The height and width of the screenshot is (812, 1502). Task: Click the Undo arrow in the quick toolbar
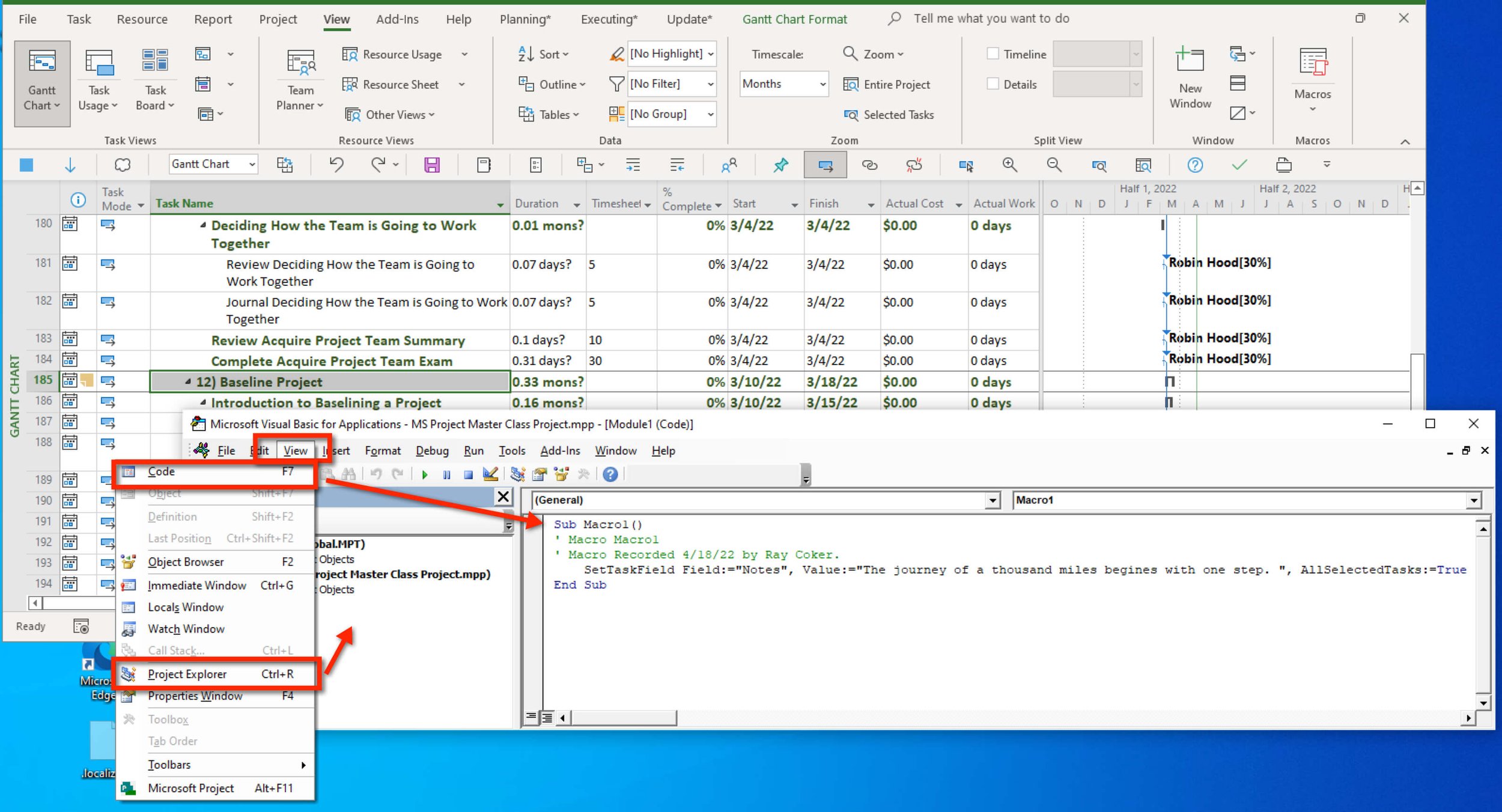336,165
